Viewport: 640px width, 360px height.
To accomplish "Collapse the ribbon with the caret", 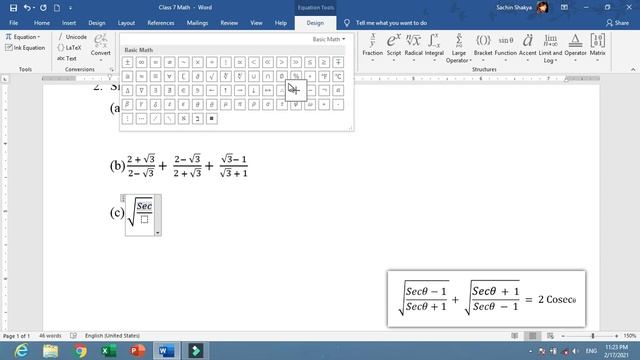I will [x=633, y=69].
